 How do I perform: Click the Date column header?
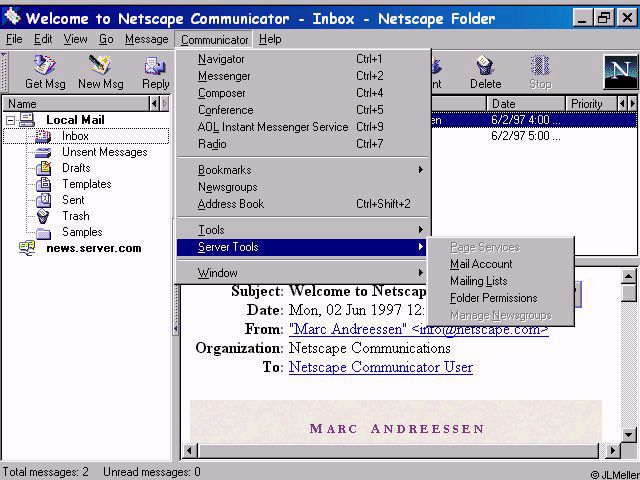pyautogui.click(x=526, y=104)
